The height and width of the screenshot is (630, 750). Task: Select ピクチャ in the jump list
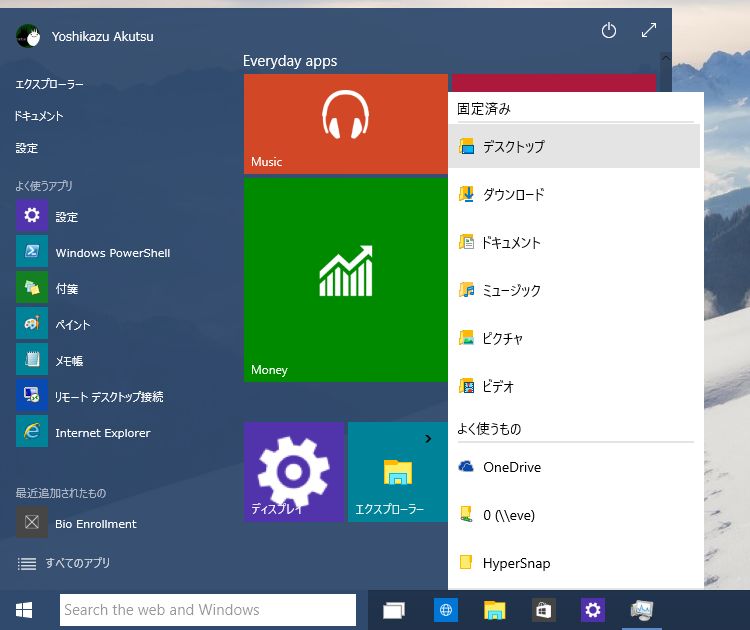coord(574,338)
